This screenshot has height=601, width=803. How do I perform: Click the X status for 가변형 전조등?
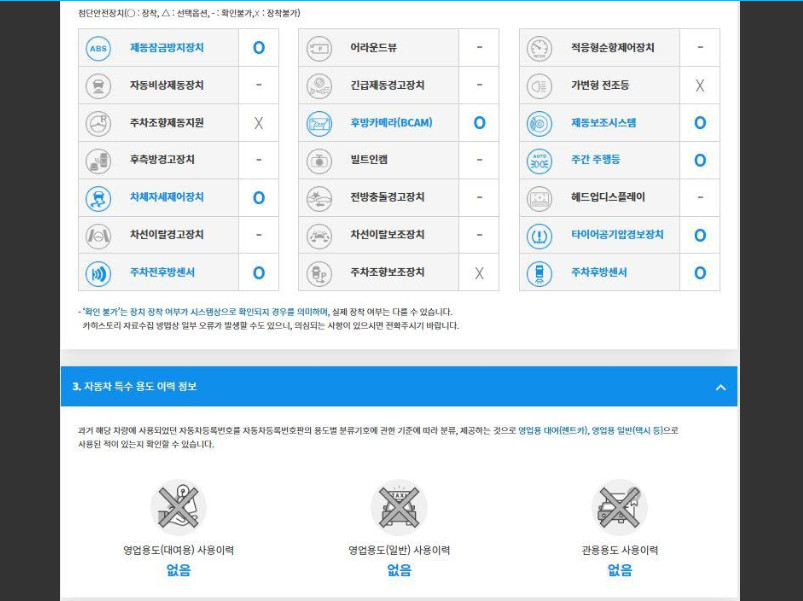click(699, 86)
